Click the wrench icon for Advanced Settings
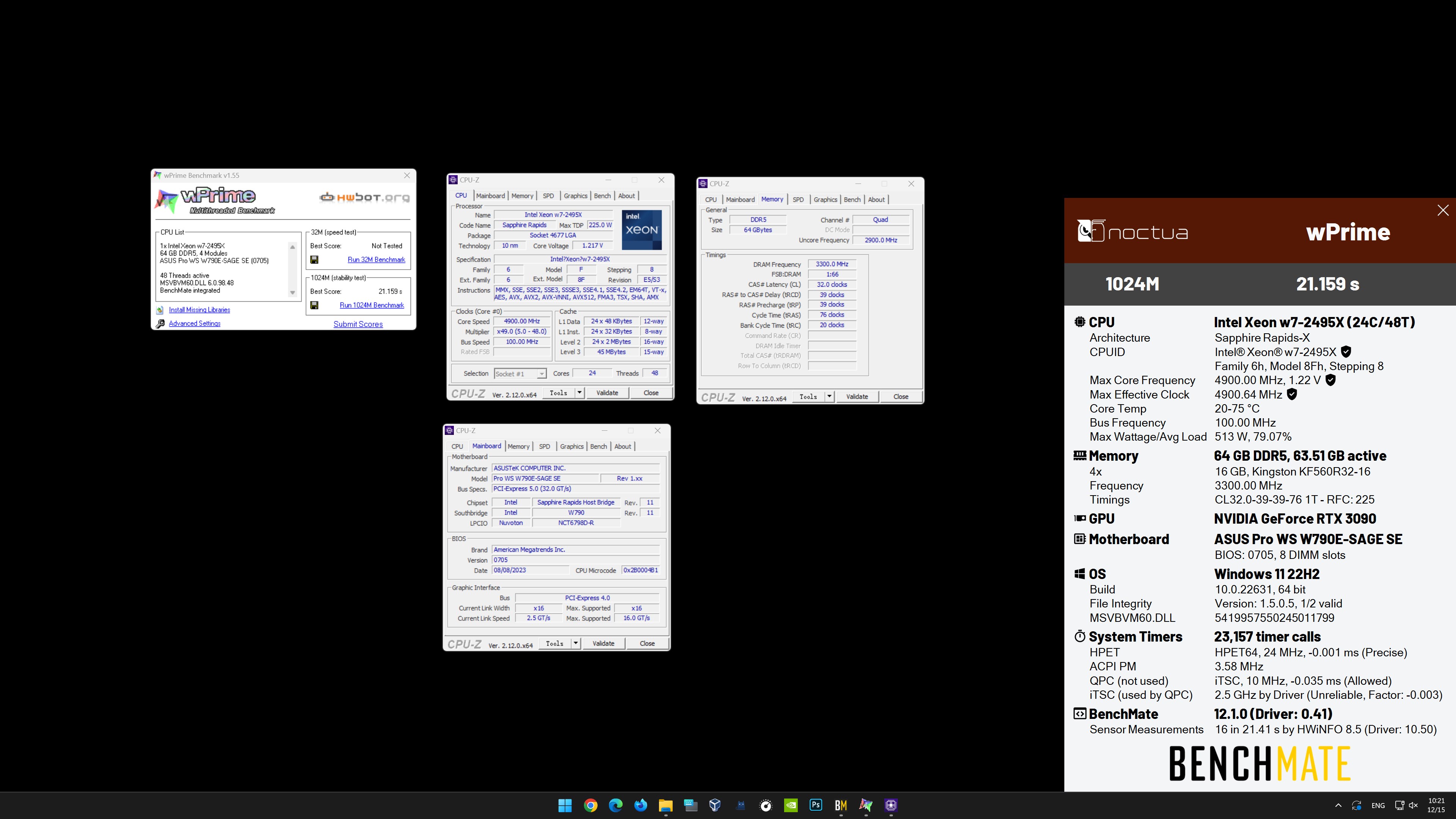Viewport: 1456px width, 819px height. (160, 323)
